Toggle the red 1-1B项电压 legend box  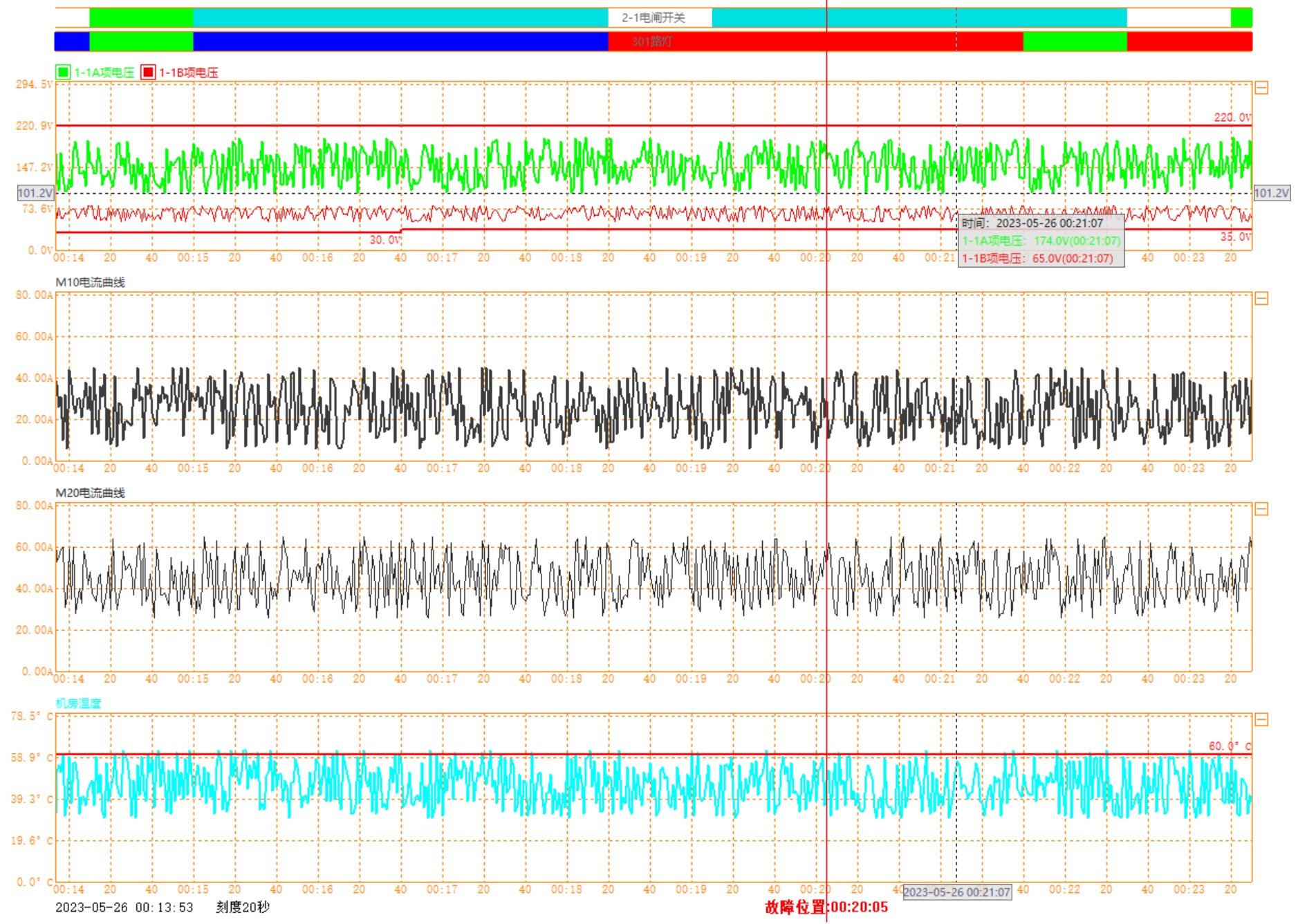[x=148, y=72]
